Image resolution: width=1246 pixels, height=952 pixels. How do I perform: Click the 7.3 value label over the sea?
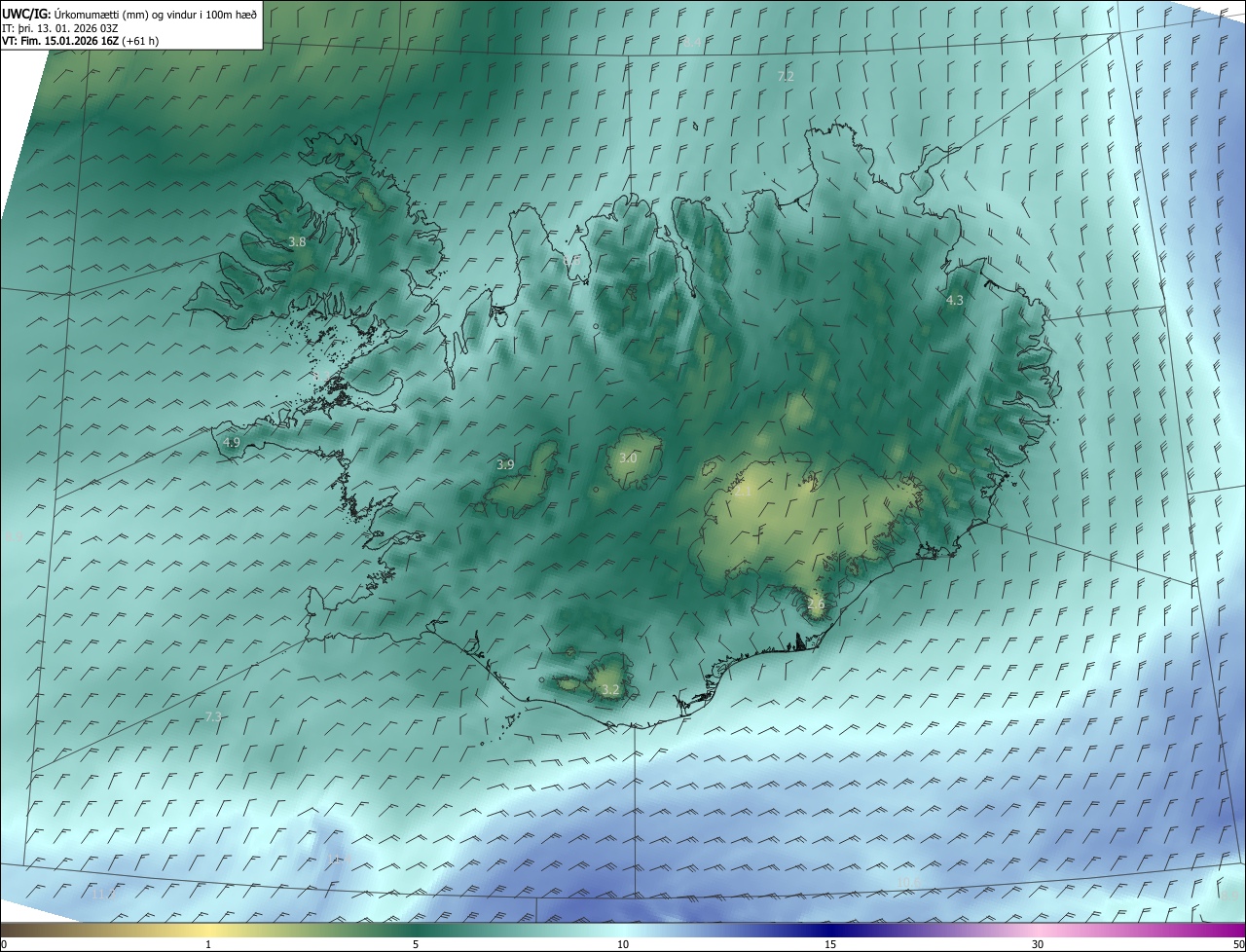(x=213, y=717)
